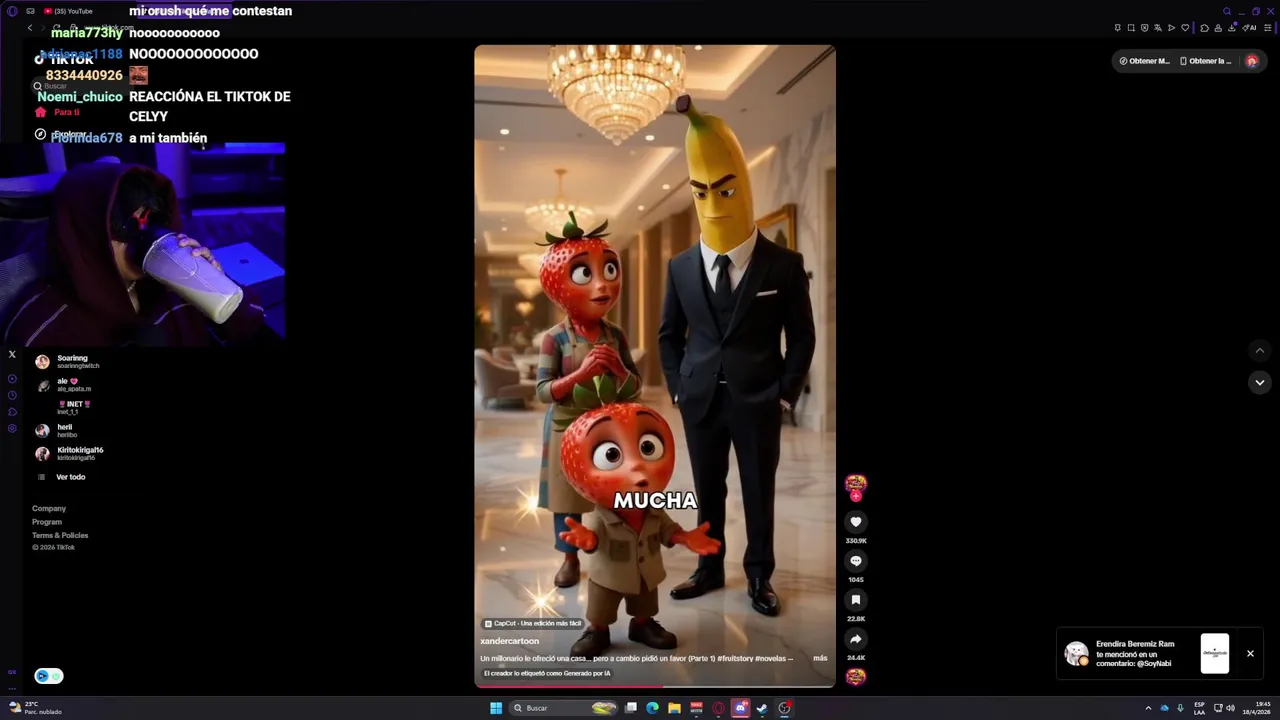Open Soarinng followed account

click(x=68, y=361)
